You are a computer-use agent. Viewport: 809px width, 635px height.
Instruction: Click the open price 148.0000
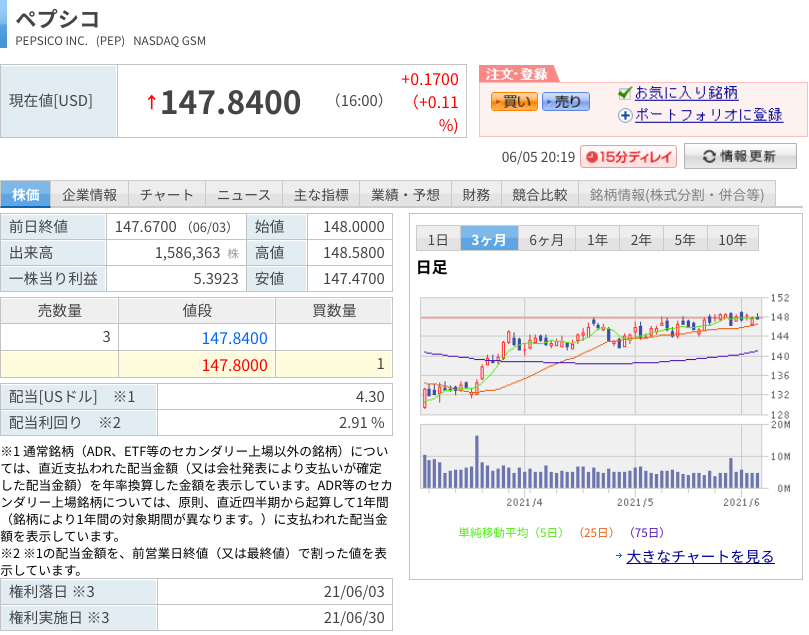[354, 226]
